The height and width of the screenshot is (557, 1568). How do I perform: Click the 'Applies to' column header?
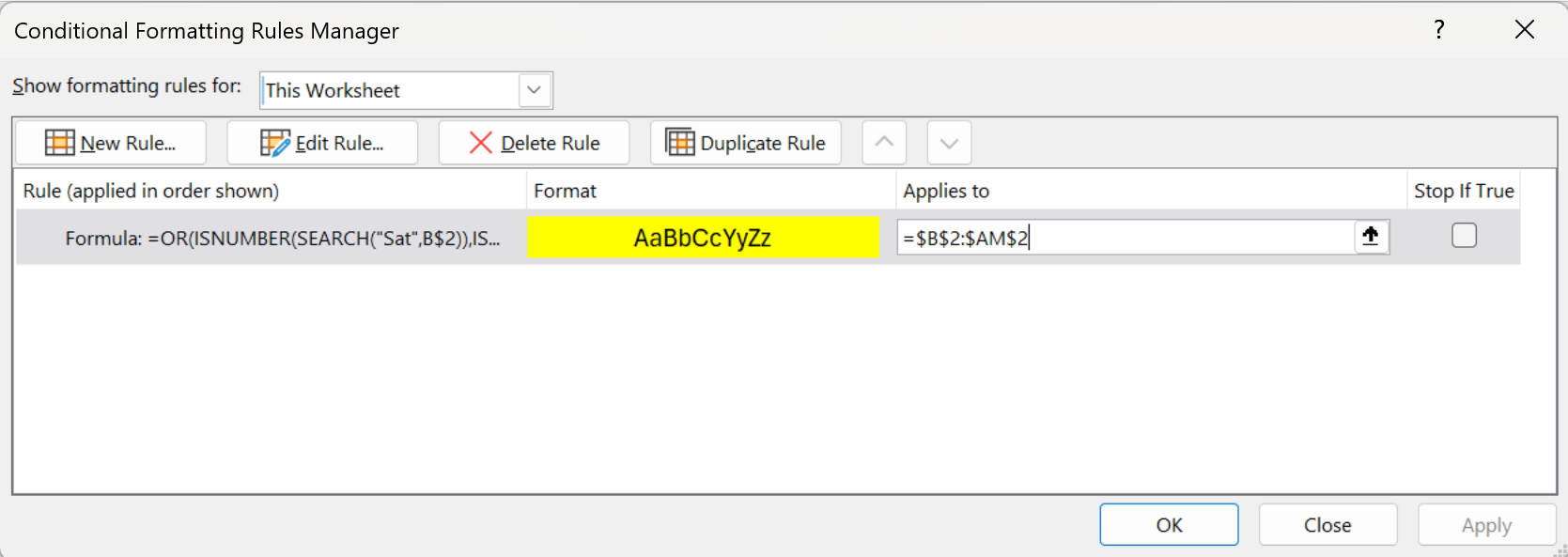tap(946, 191)
